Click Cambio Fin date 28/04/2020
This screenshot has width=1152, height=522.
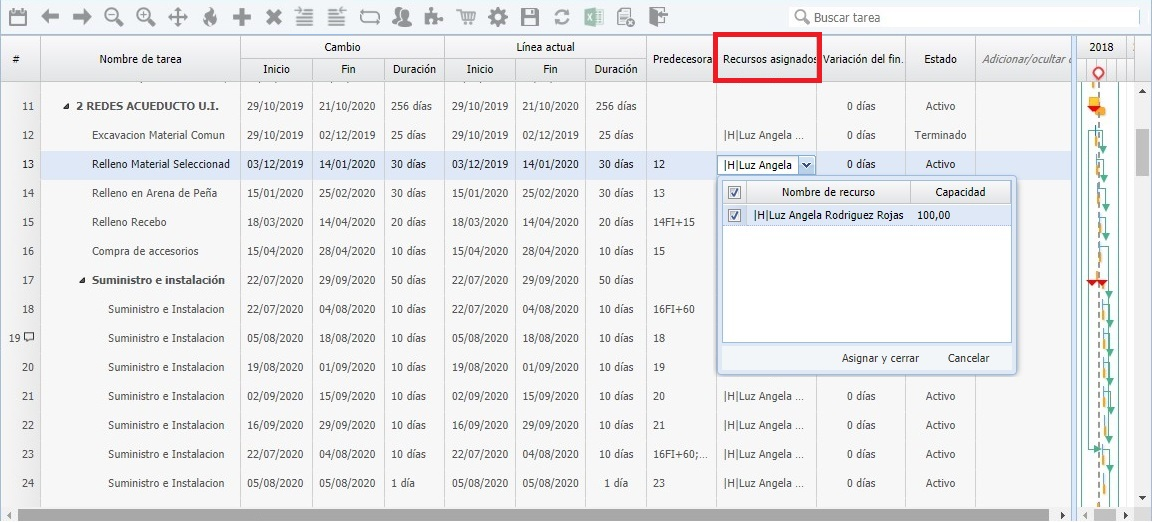click(x=348, y=251)
